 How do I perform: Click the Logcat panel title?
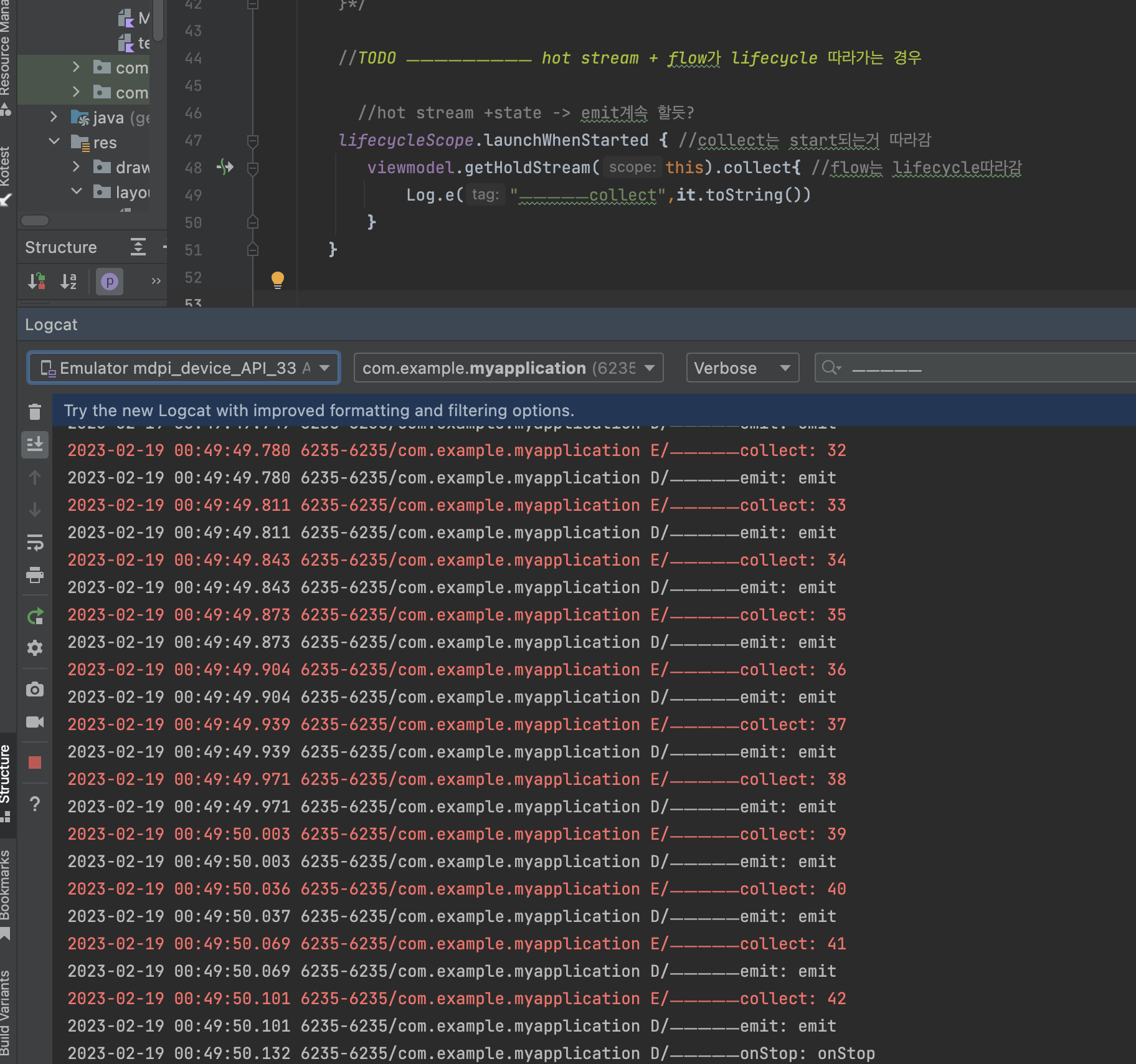pos(51,325)
